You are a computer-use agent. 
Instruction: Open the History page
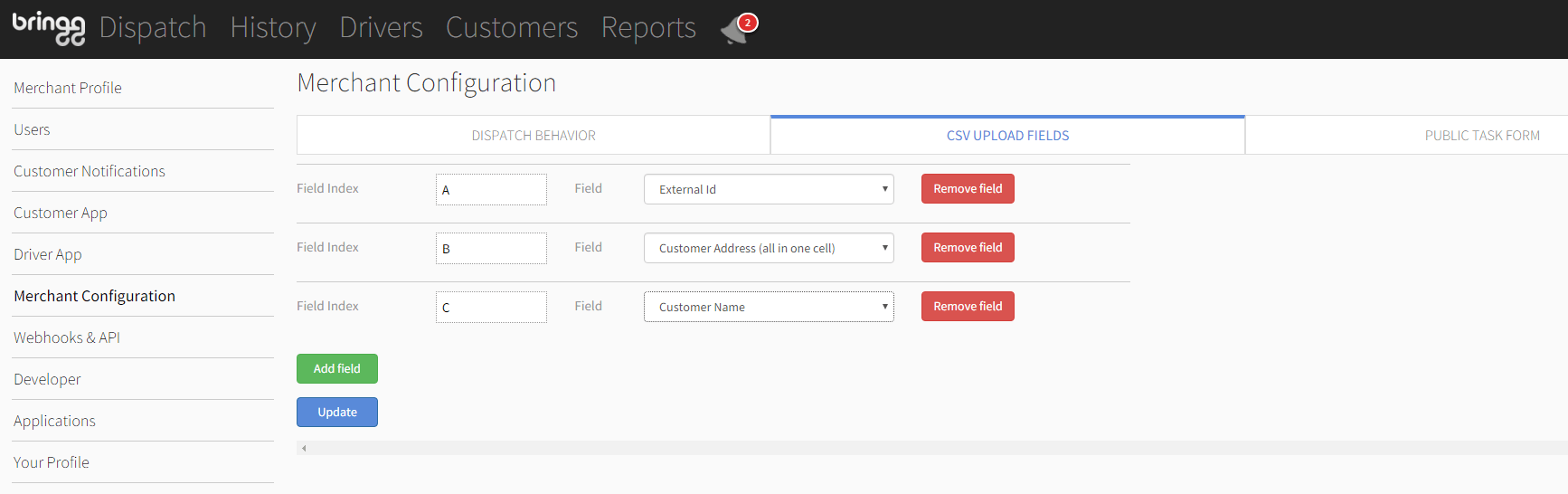[273, 28]
